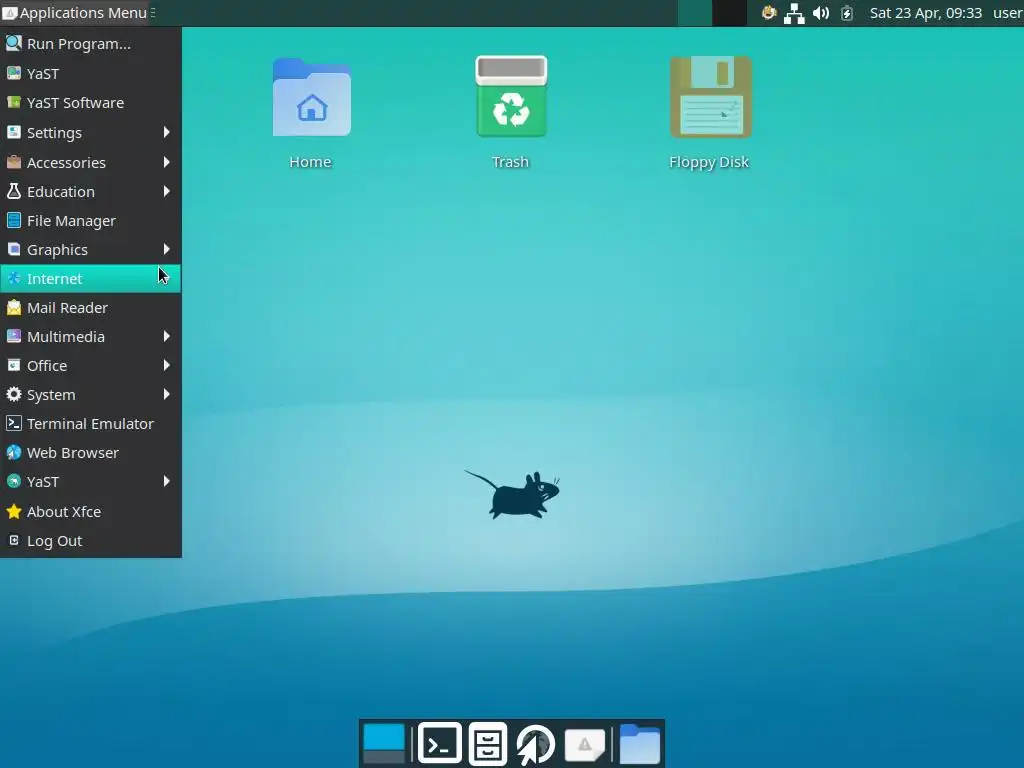Switch to the first teal workspace
Viewport: 1024px width, 768px height.
694,13
